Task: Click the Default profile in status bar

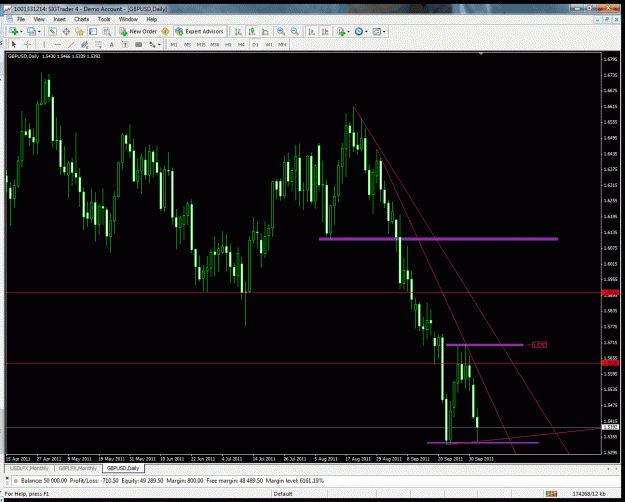Action: pyautogui.click(x=283, y=494)
